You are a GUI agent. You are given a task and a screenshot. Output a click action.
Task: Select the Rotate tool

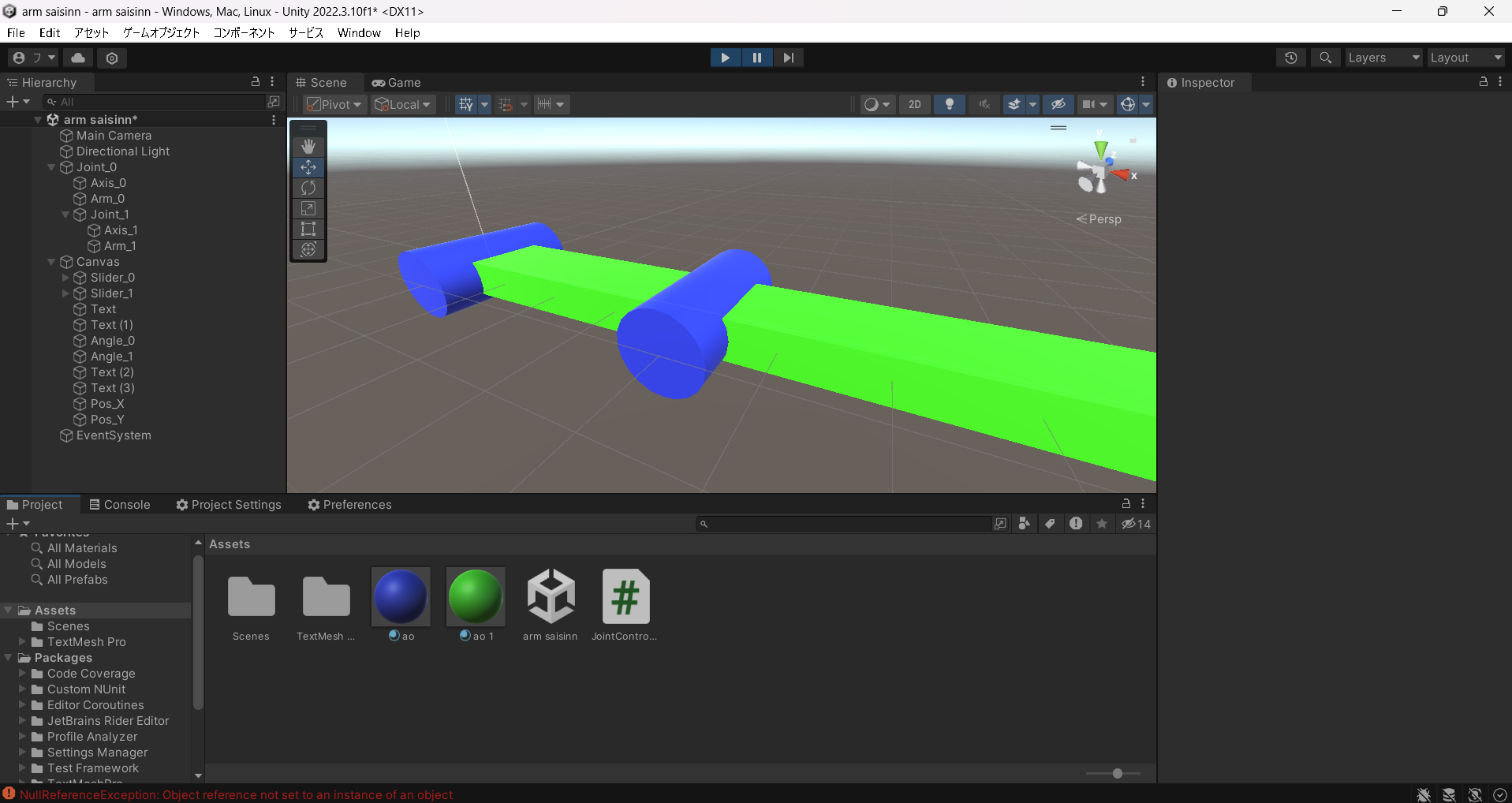tap(308, 188)
